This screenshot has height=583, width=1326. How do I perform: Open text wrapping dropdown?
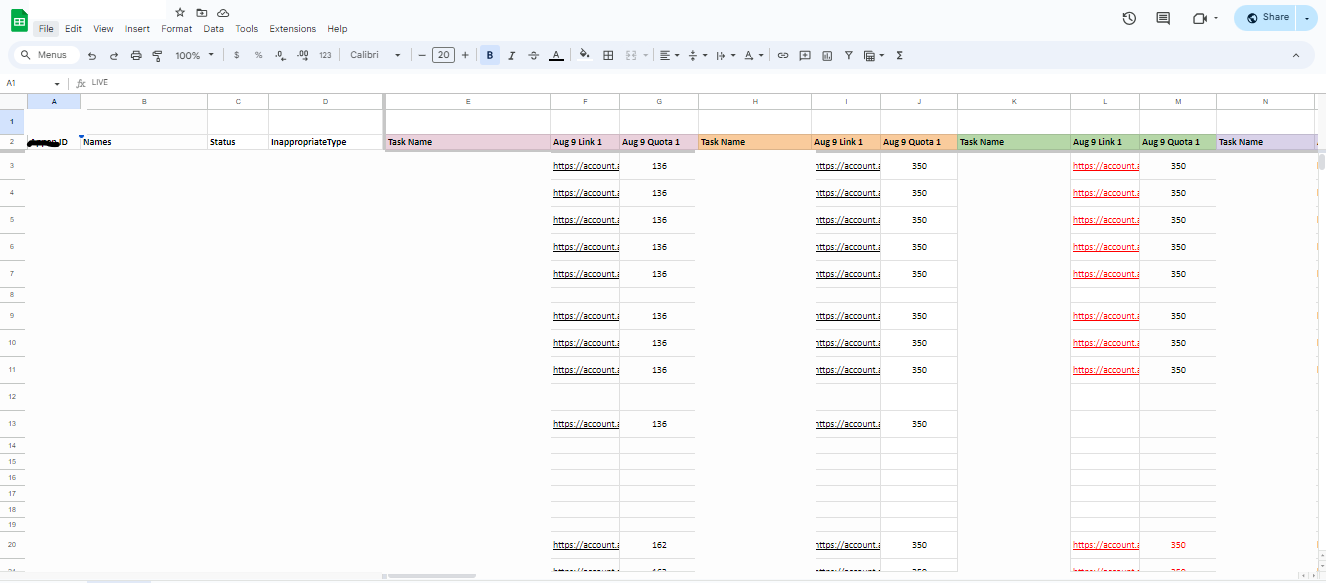(726, 56)
